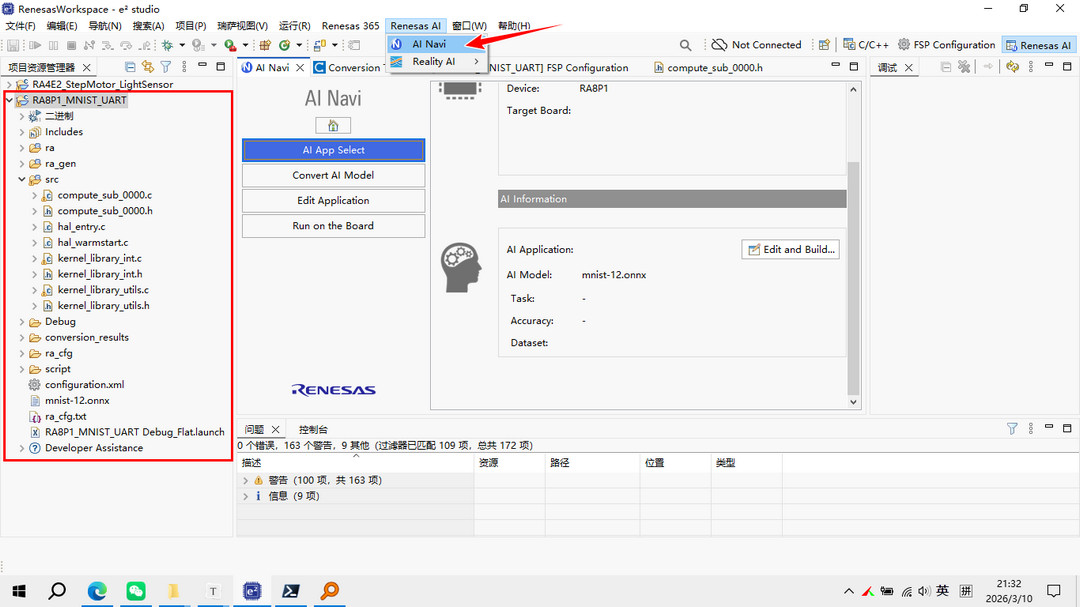1080x607 pixels.
Task: Click the Suspend debug icon
Action: click(x=53, y=45)
